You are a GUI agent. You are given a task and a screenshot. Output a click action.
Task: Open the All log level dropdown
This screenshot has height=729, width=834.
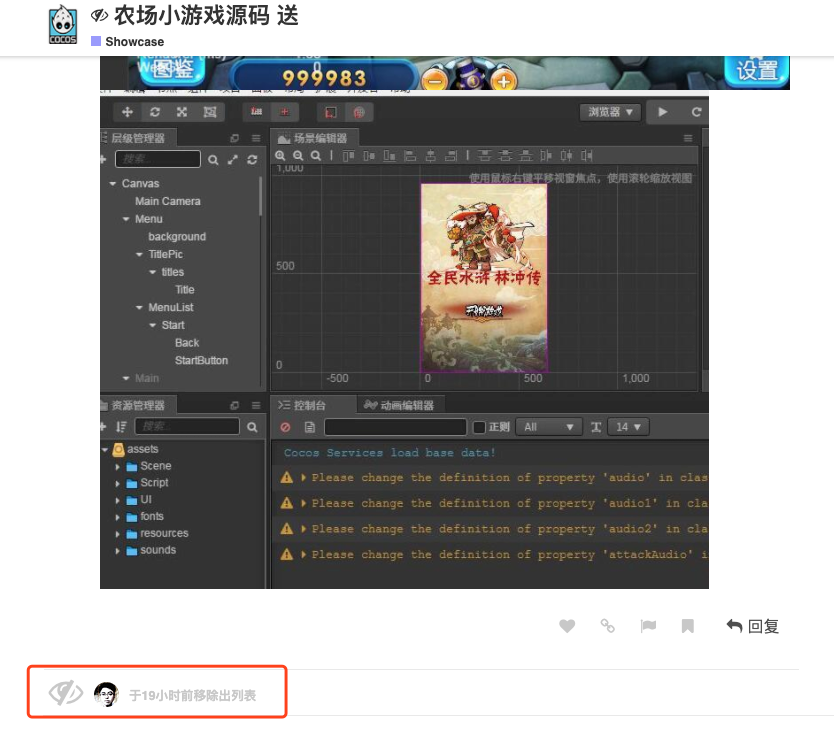(548, 427)
